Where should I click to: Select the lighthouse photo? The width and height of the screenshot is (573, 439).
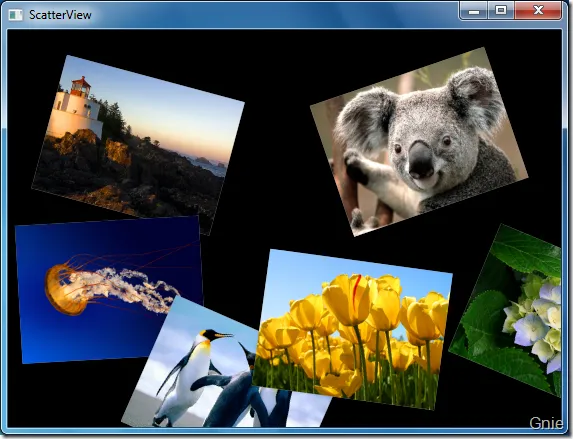pyautogui.click(x=138, y=144)
